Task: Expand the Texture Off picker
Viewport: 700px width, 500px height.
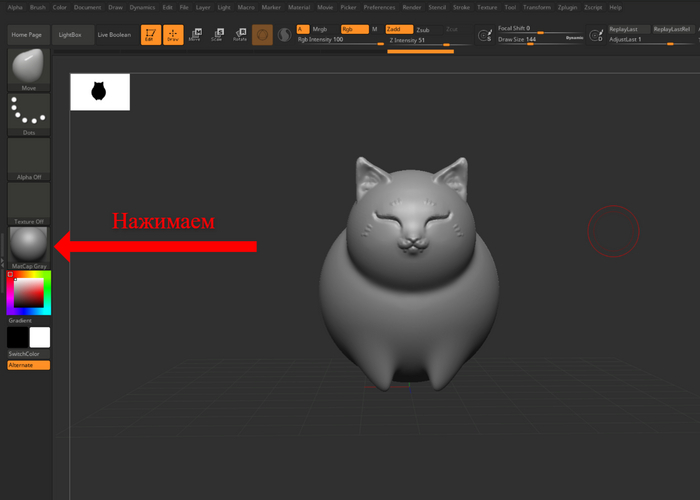Action: coord(28,204)
